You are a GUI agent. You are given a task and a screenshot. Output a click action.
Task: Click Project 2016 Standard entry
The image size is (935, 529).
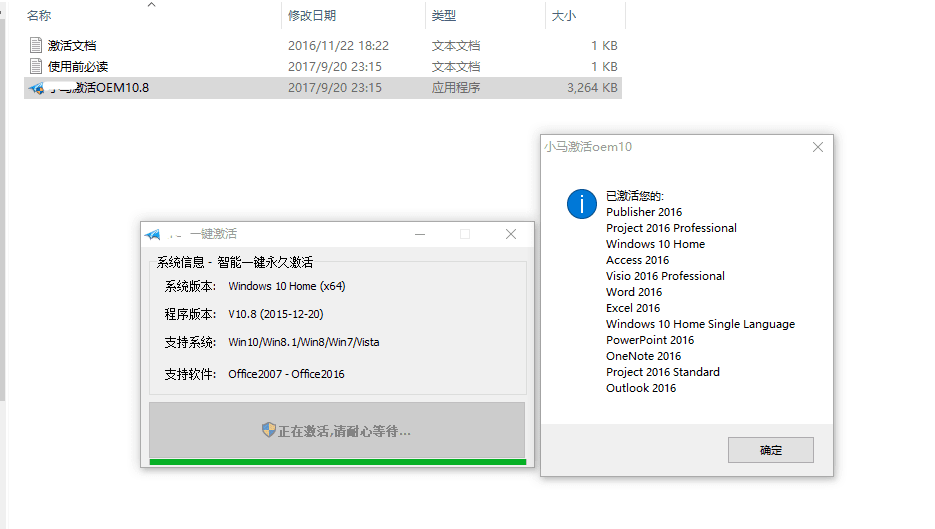663,372
